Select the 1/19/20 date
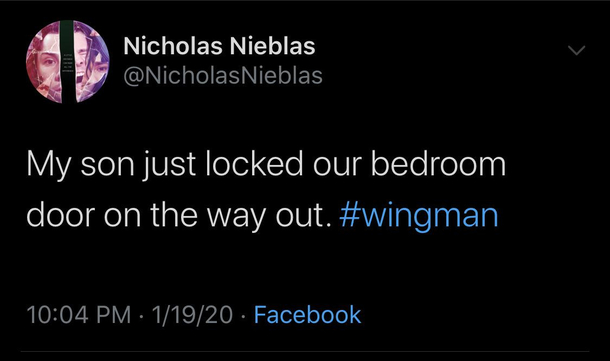Viewport: 610px width, 361px height. 192,315
